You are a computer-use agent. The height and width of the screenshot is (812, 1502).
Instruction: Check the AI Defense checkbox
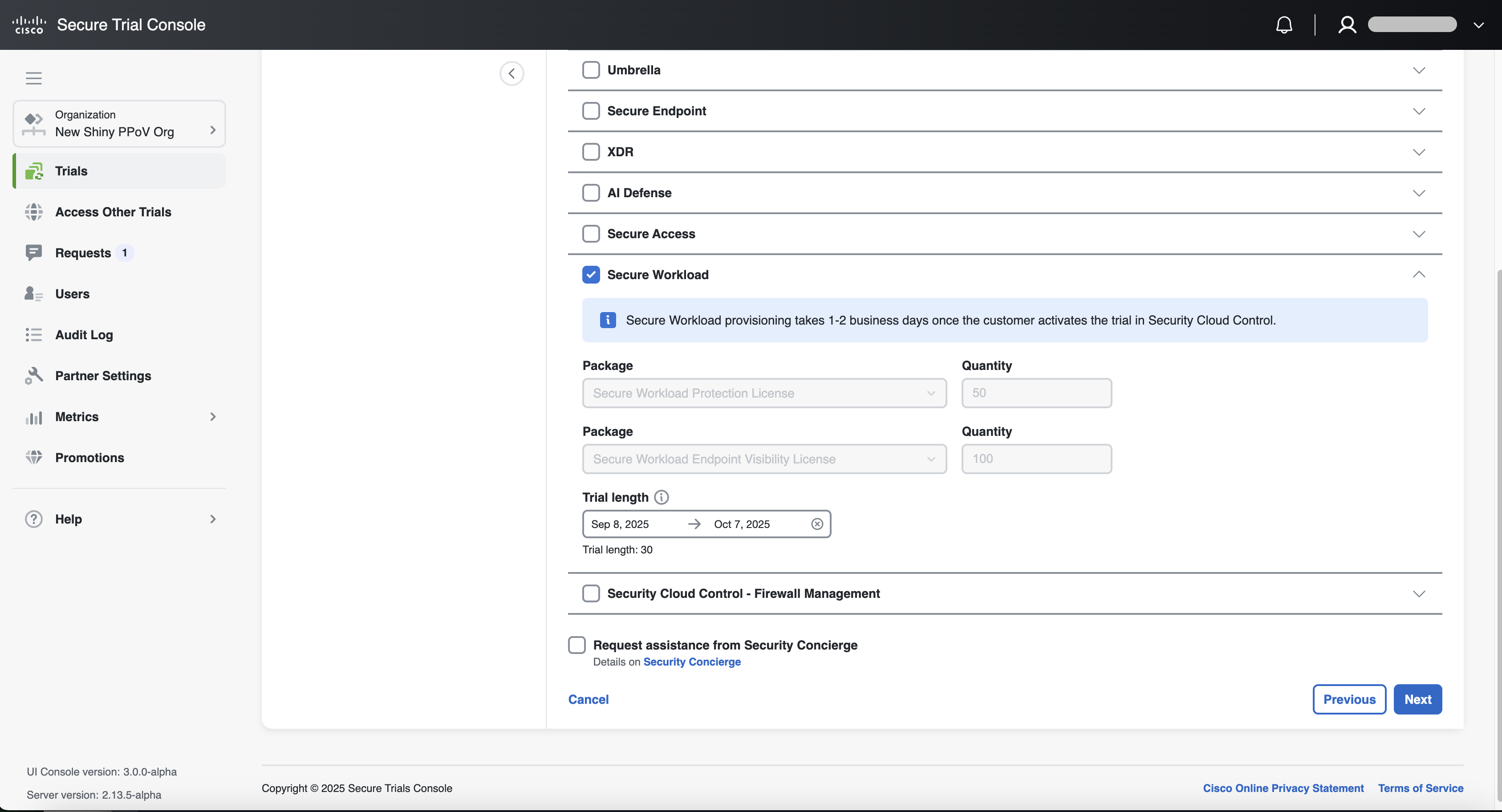coord(591,192)
